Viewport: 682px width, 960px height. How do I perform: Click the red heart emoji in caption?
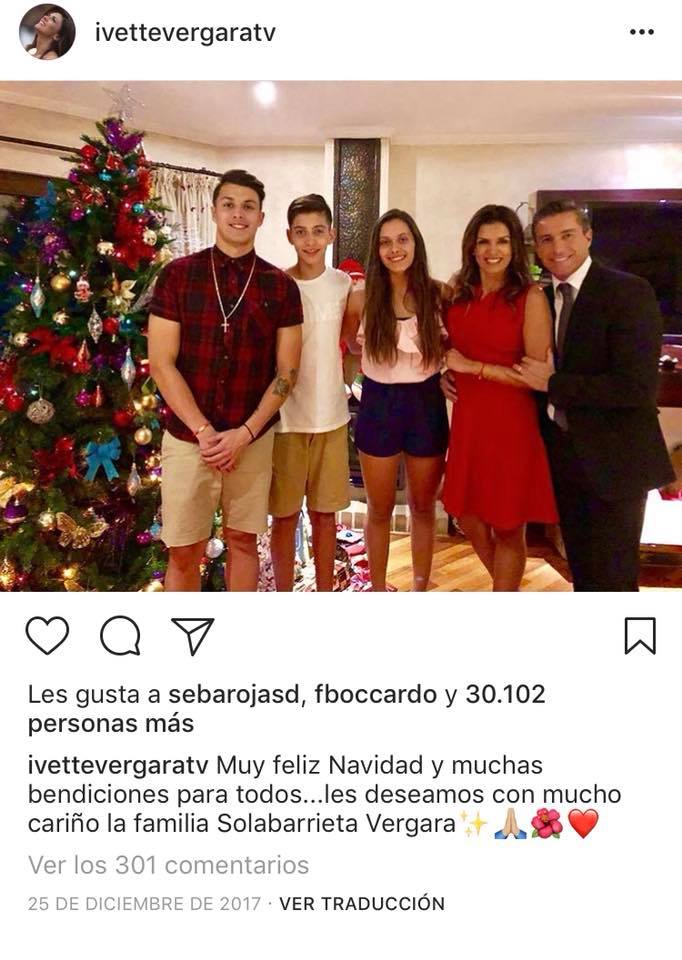(583, 824)
